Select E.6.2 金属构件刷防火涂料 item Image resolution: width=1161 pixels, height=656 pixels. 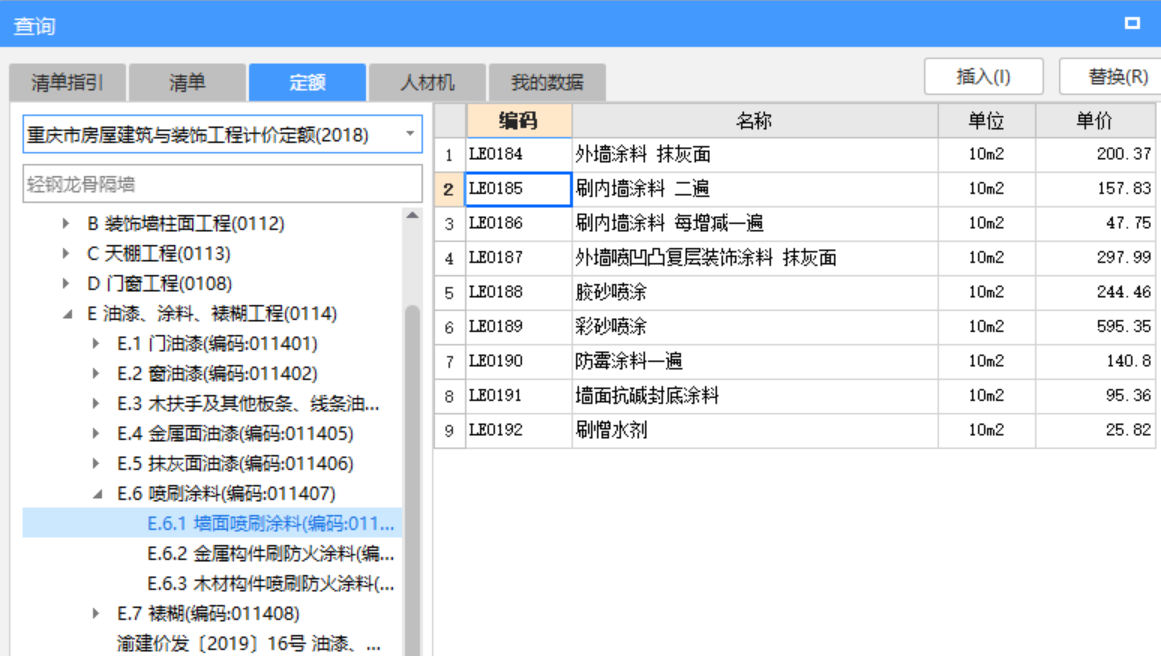coord(271,554)
